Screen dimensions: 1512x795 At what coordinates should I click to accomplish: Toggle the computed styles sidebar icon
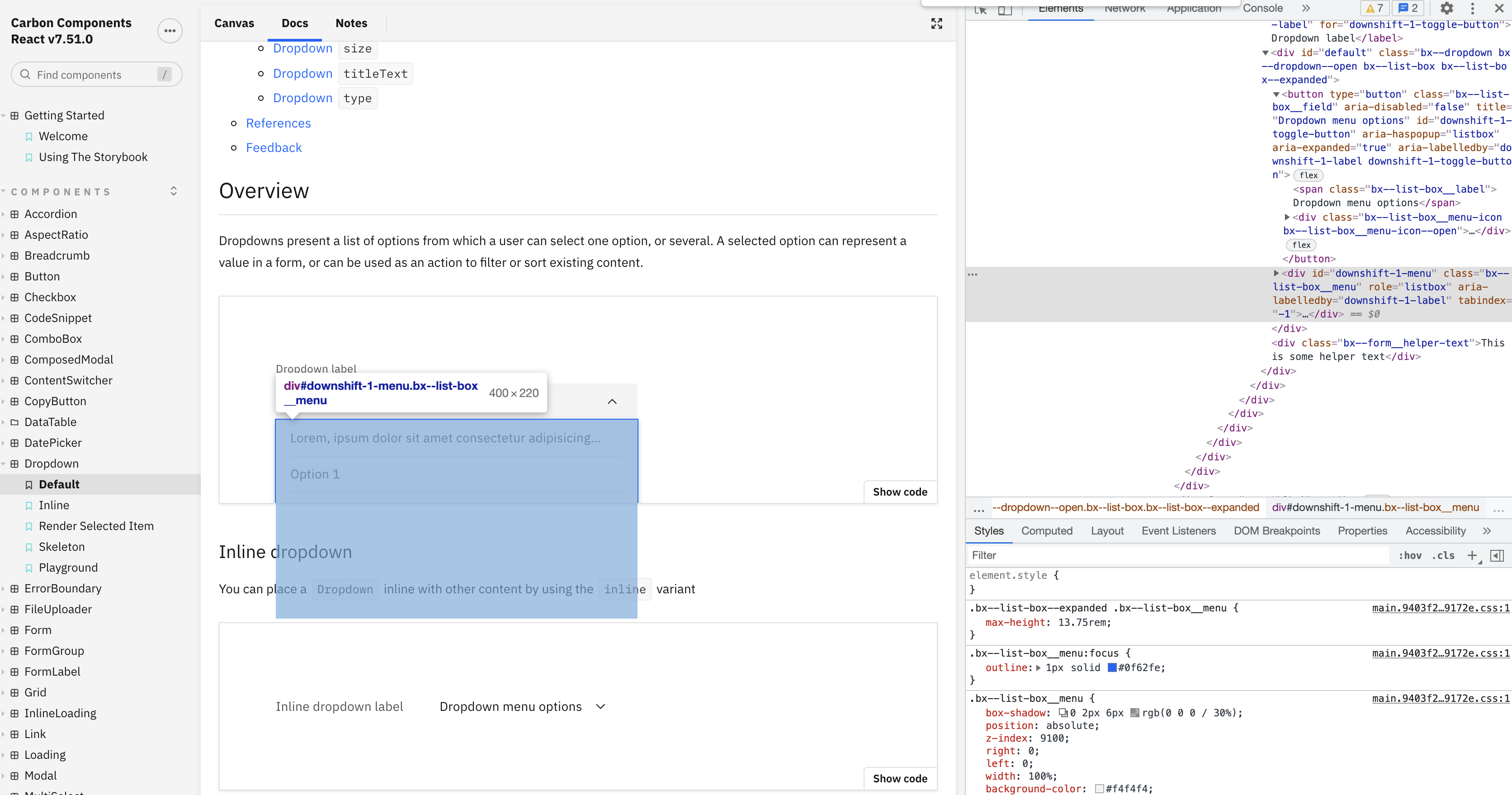click(1497, 555)
